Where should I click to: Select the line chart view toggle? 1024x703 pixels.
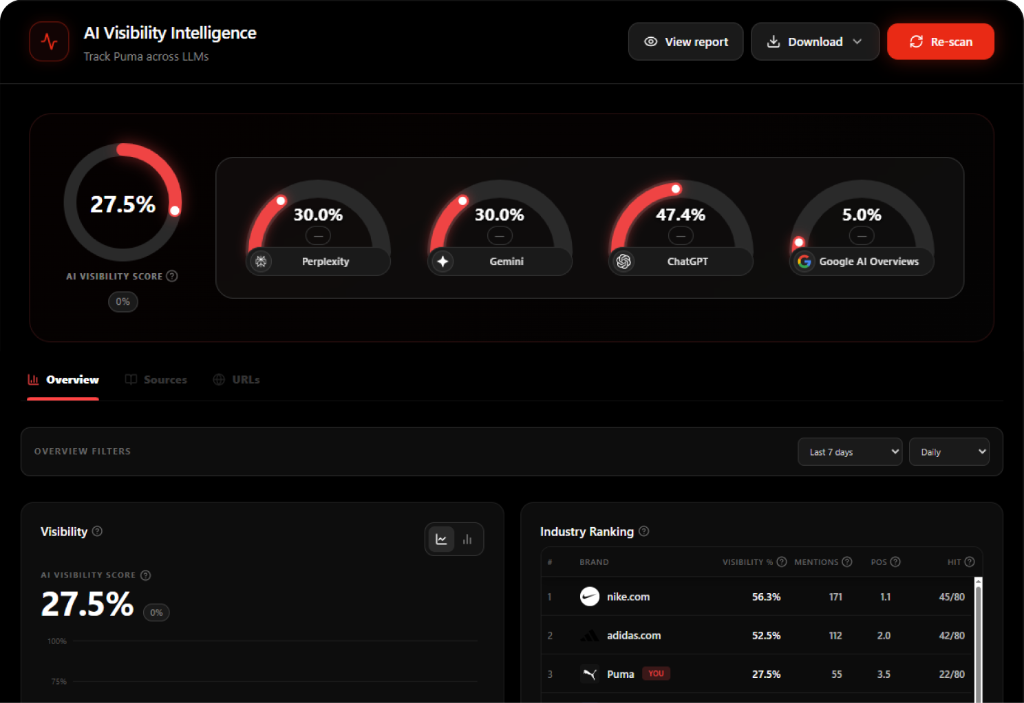(441, 540)
